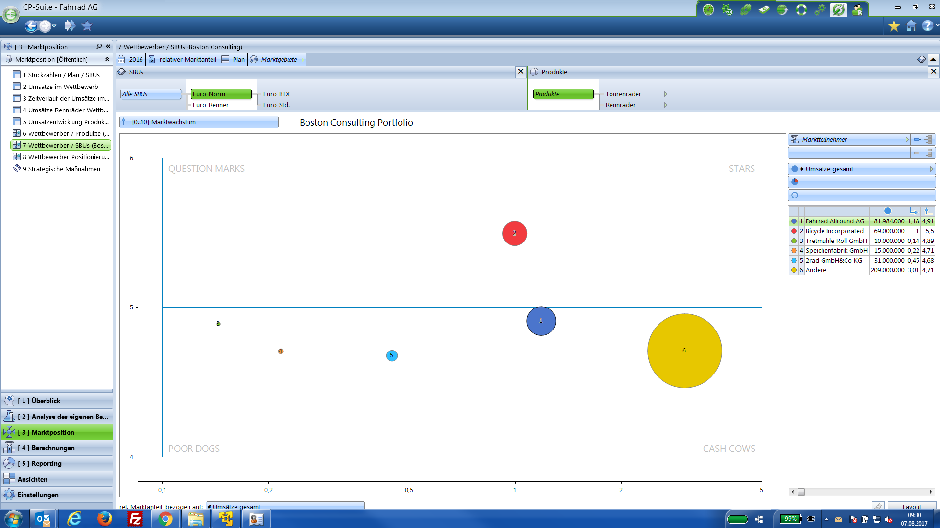
Task: Select the Marktpakete tab
Action: point(275,59)
